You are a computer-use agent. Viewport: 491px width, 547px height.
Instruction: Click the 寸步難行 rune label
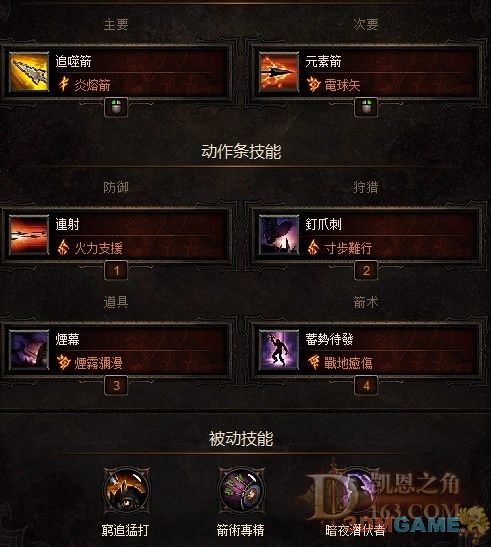[x=348, y=248]
